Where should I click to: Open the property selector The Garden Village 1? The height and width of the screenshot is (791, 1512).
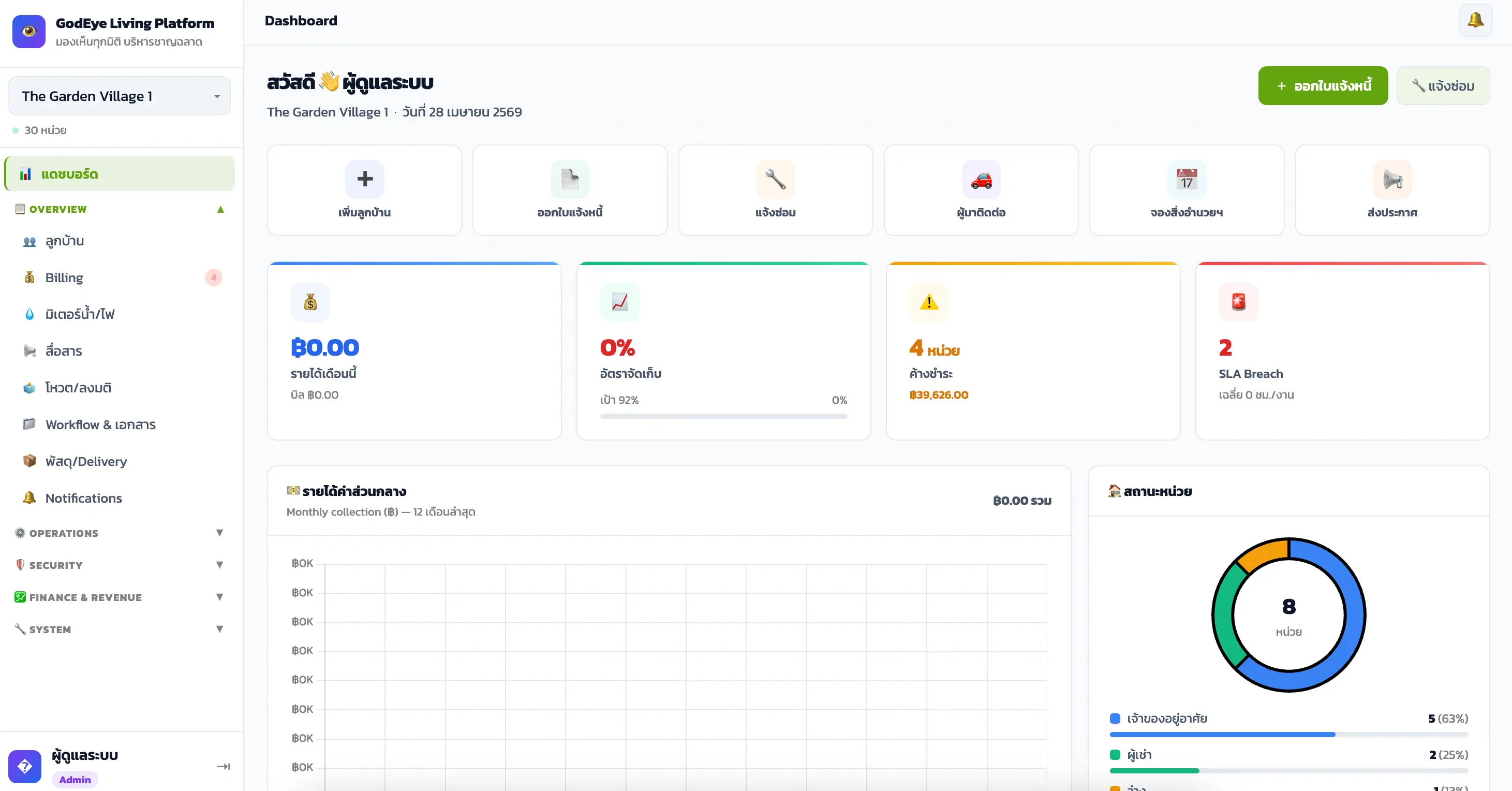pos(119,96)
